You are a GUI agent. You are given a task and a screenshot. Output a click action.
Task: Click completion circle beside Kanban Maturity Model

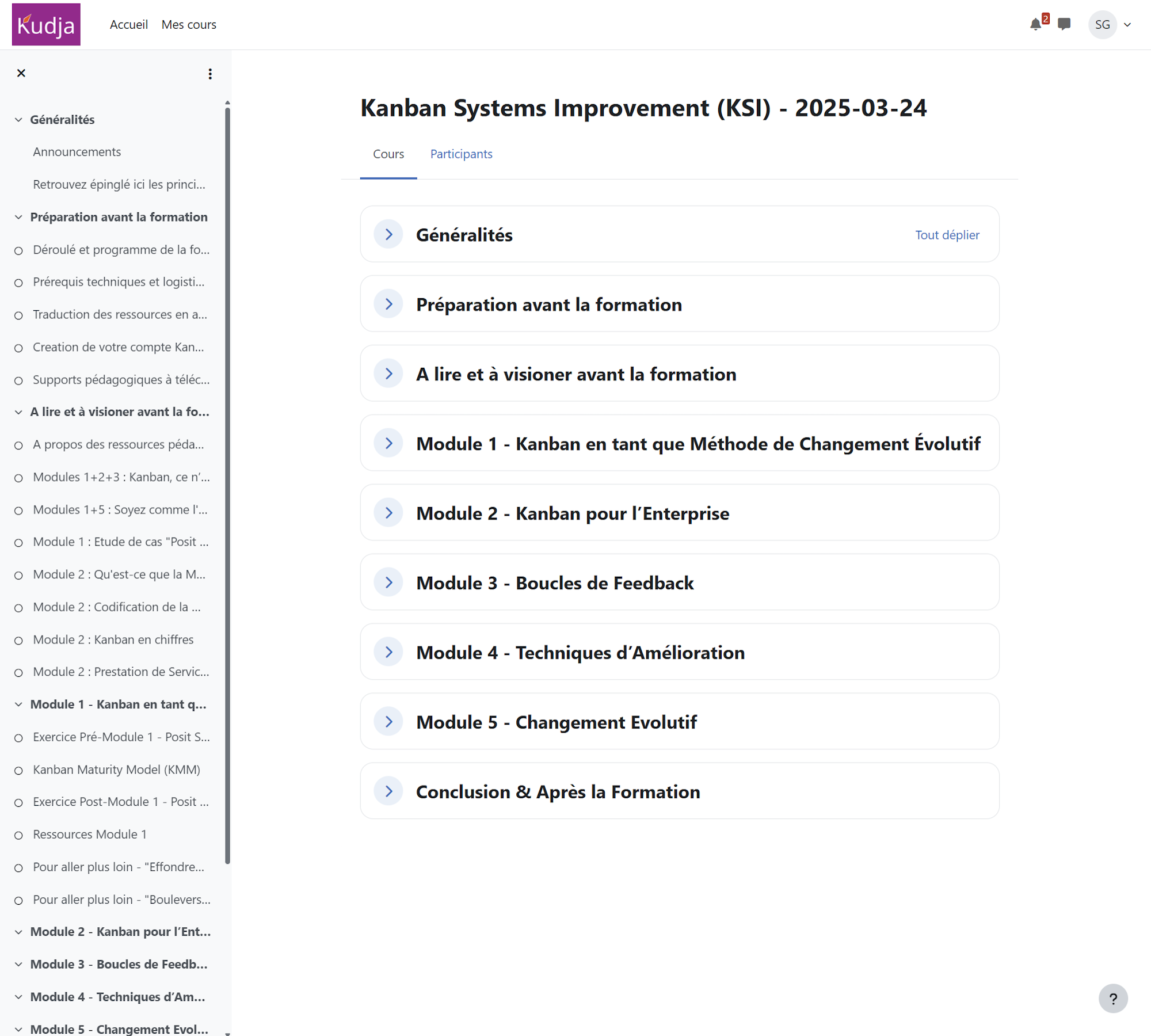click(18, 770)
